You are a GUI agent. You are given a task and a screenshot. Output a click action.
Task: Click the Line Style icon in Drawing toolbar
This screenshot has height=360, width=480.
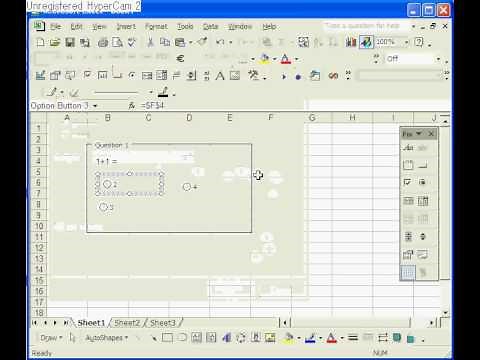pos(353,338)
